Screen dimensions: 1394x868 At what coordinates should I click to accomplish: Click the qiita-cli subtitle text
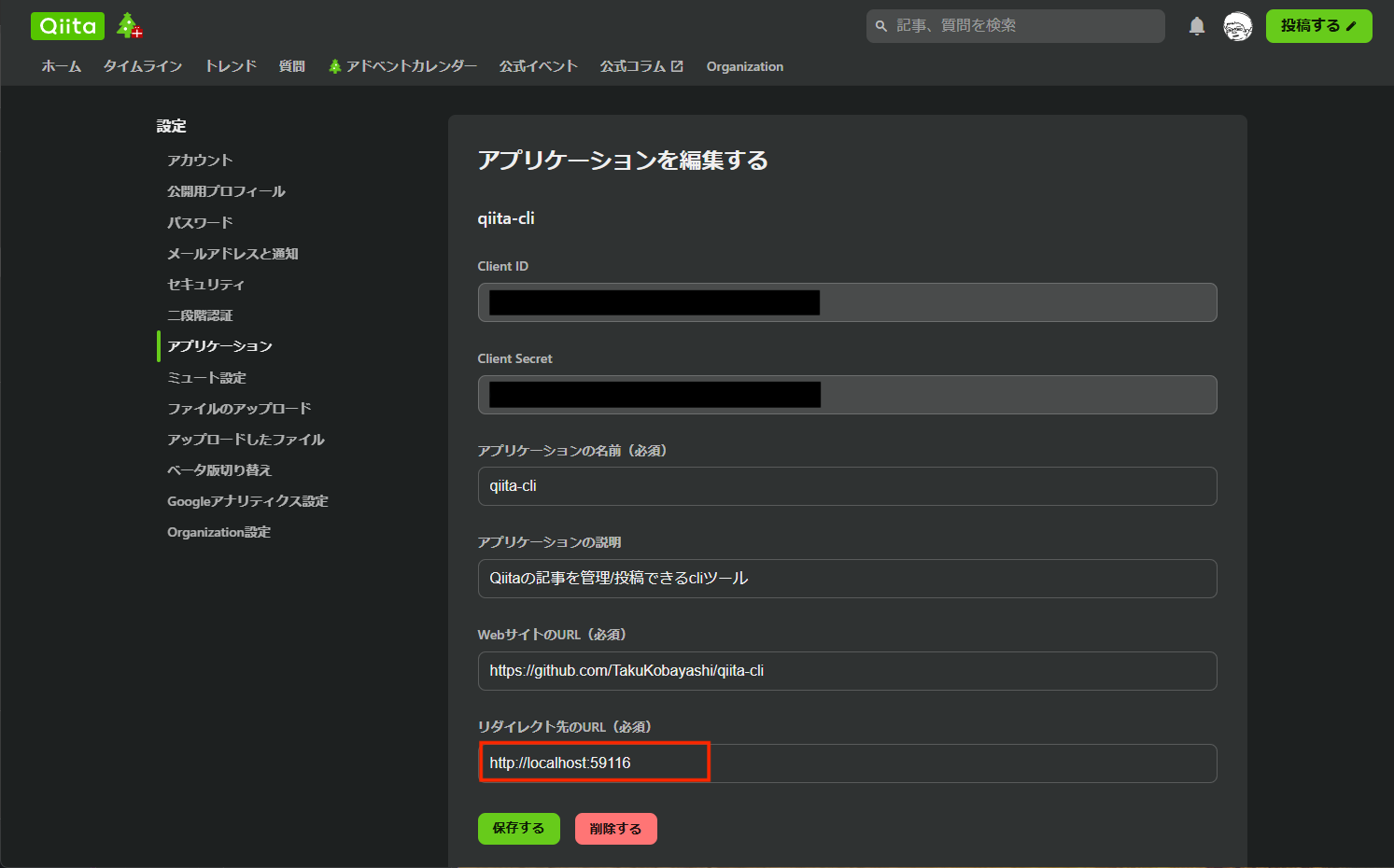(506, 218)
